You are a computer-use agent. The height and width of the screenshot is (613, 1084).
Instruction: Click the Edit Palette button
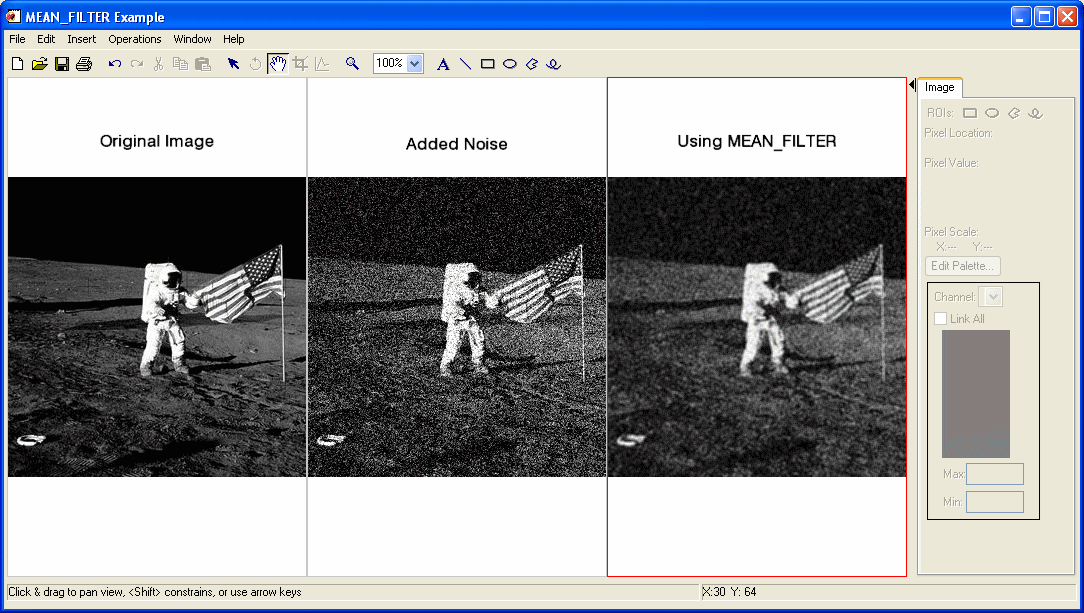point(962,266)
